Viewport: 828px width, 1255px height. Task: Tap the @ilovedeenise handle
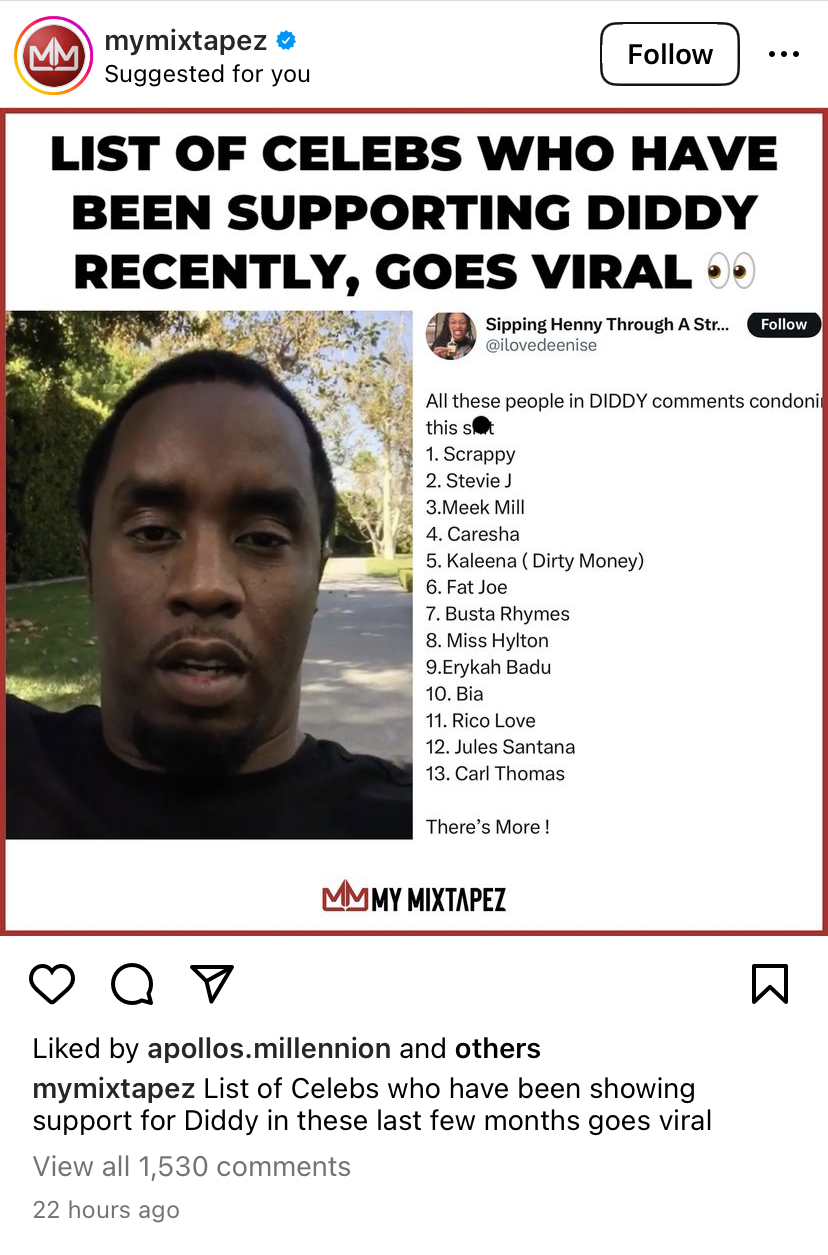click(541, 345)
